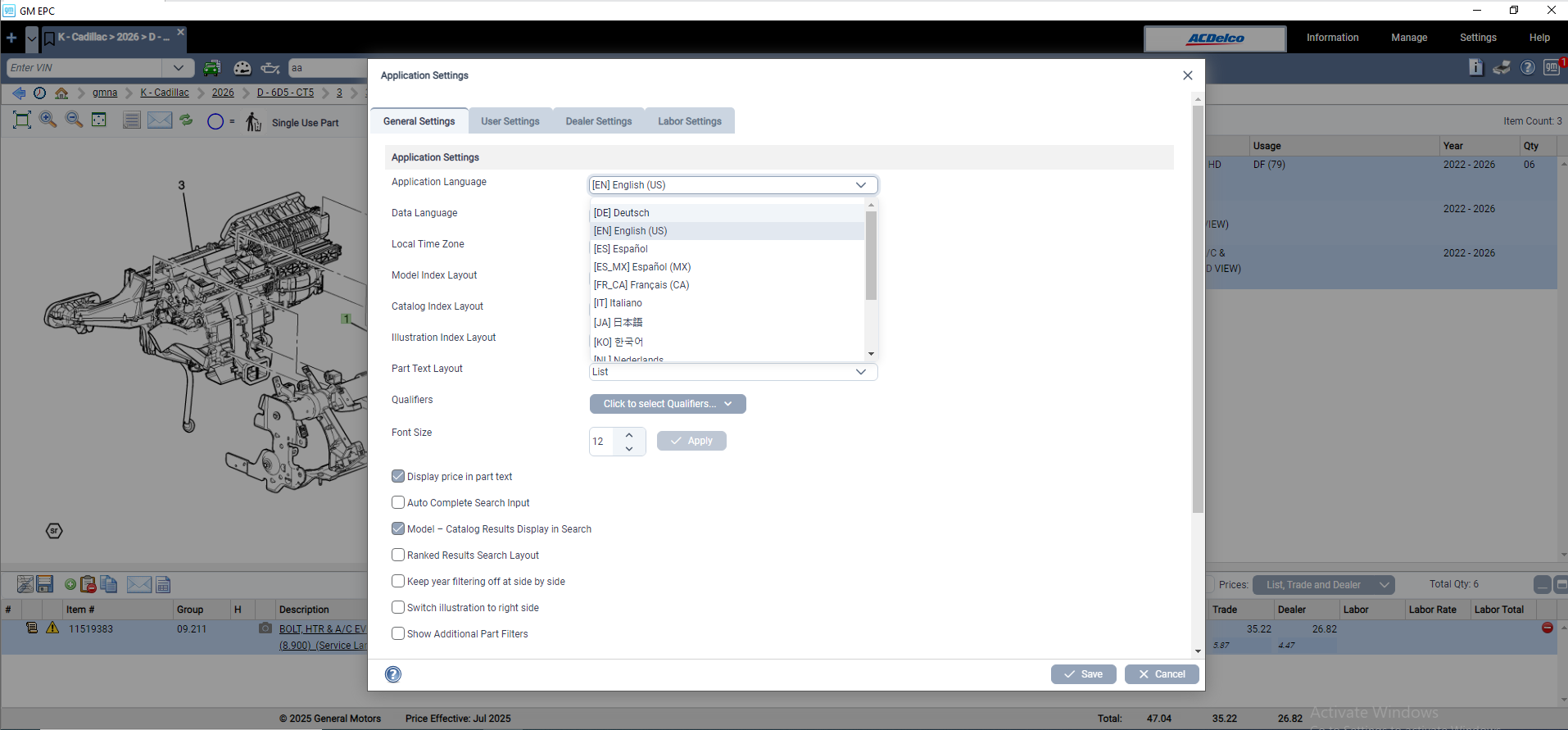This screenshot has width=1568, height=730.
Task: Cancel the Application Settings dialog
Action: (1162, 674)
